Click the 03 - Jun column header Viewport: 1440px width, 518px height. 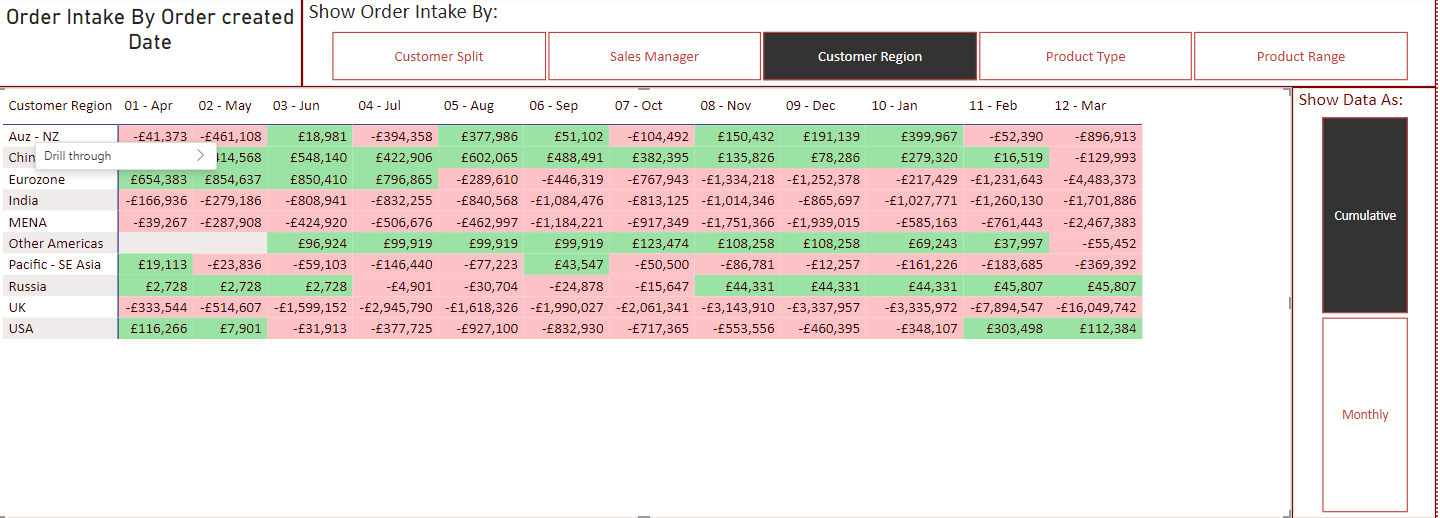click(296, 105)
